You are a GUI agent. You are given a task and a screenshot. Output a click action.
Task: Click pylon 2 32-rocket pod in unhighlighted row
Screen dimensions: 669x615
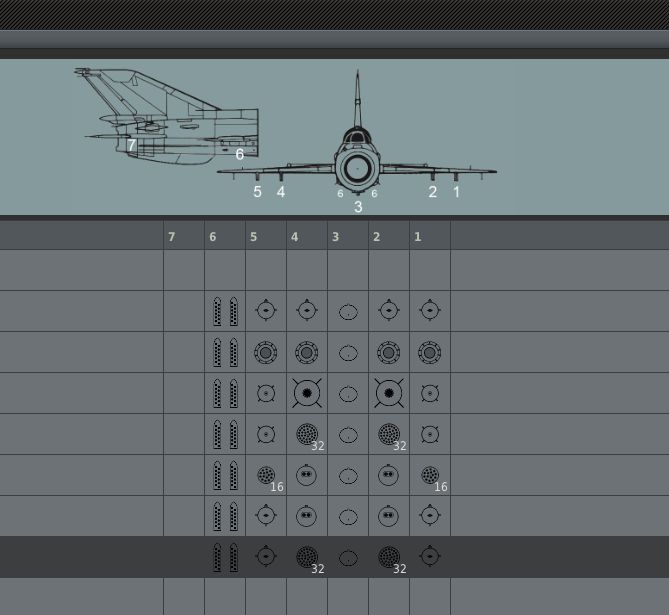tap(389, 434)
